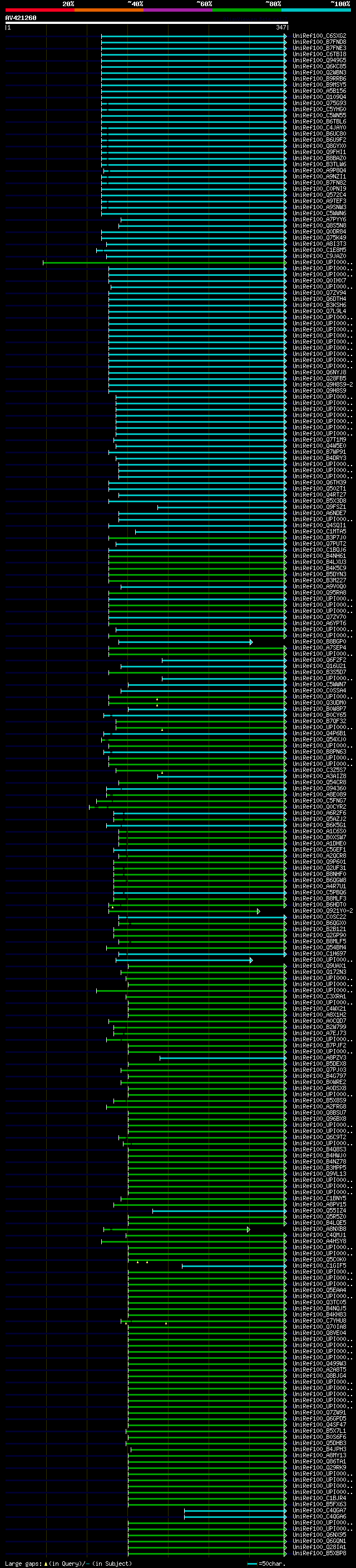Select hit label UniRef100_Q0DR84
The image size is (356, 1568).
319,231
